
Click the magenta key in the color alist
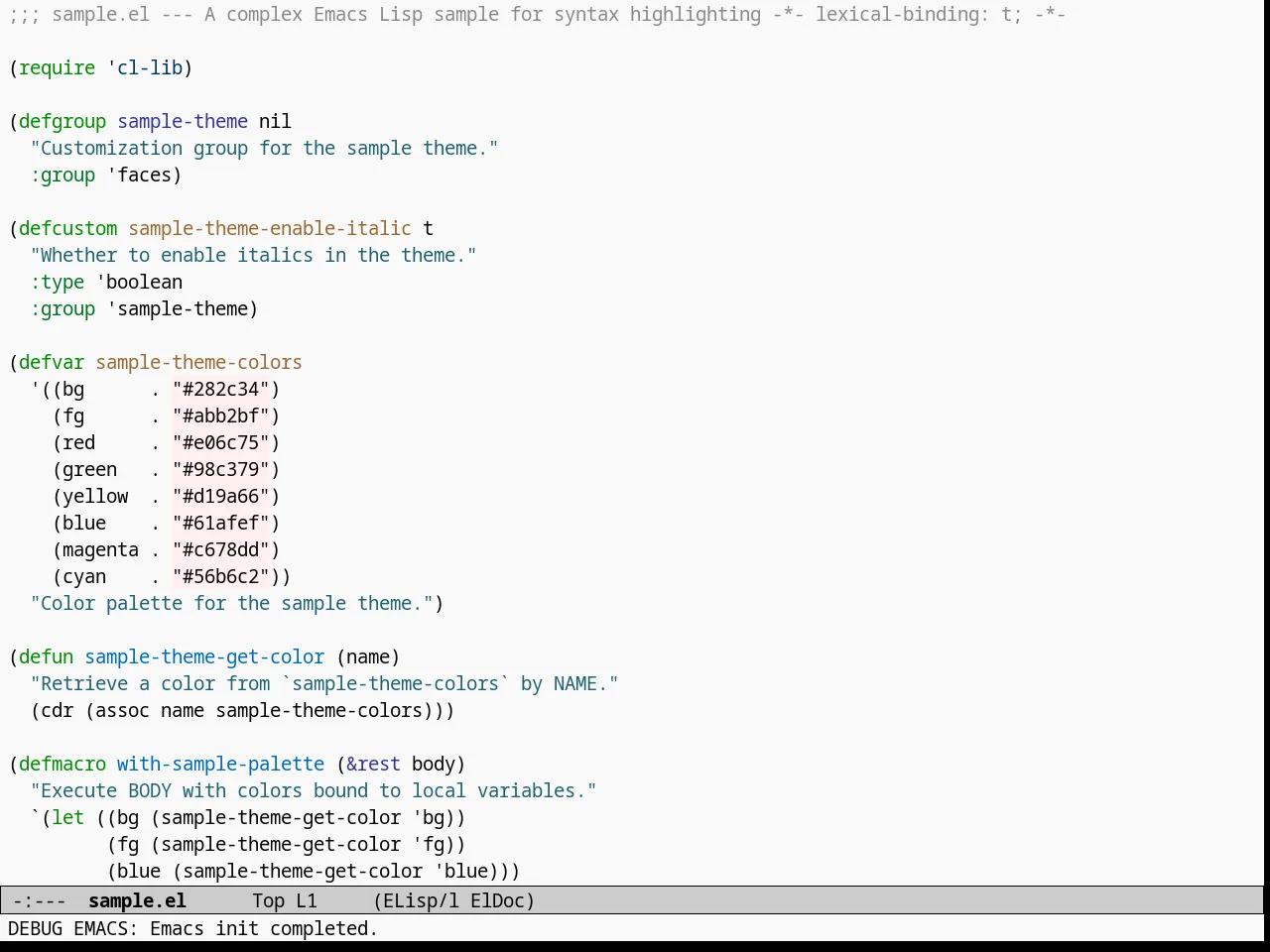[x=101, y=549]
